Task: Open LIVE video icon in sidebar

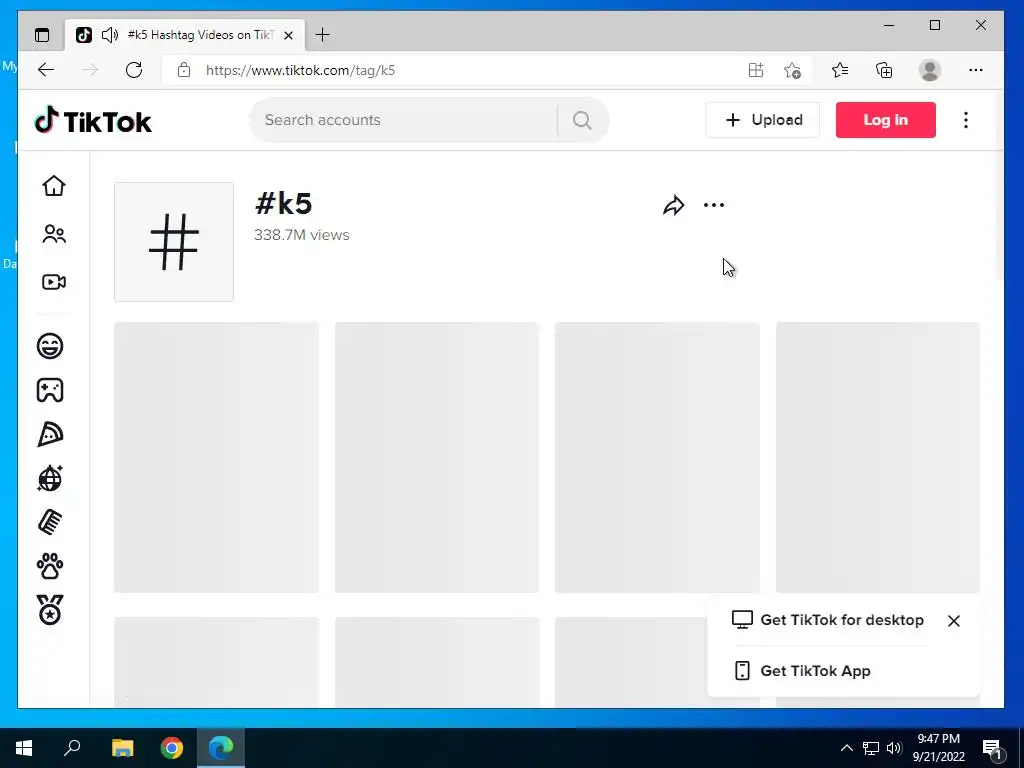Action: click(x=54, y=282)
